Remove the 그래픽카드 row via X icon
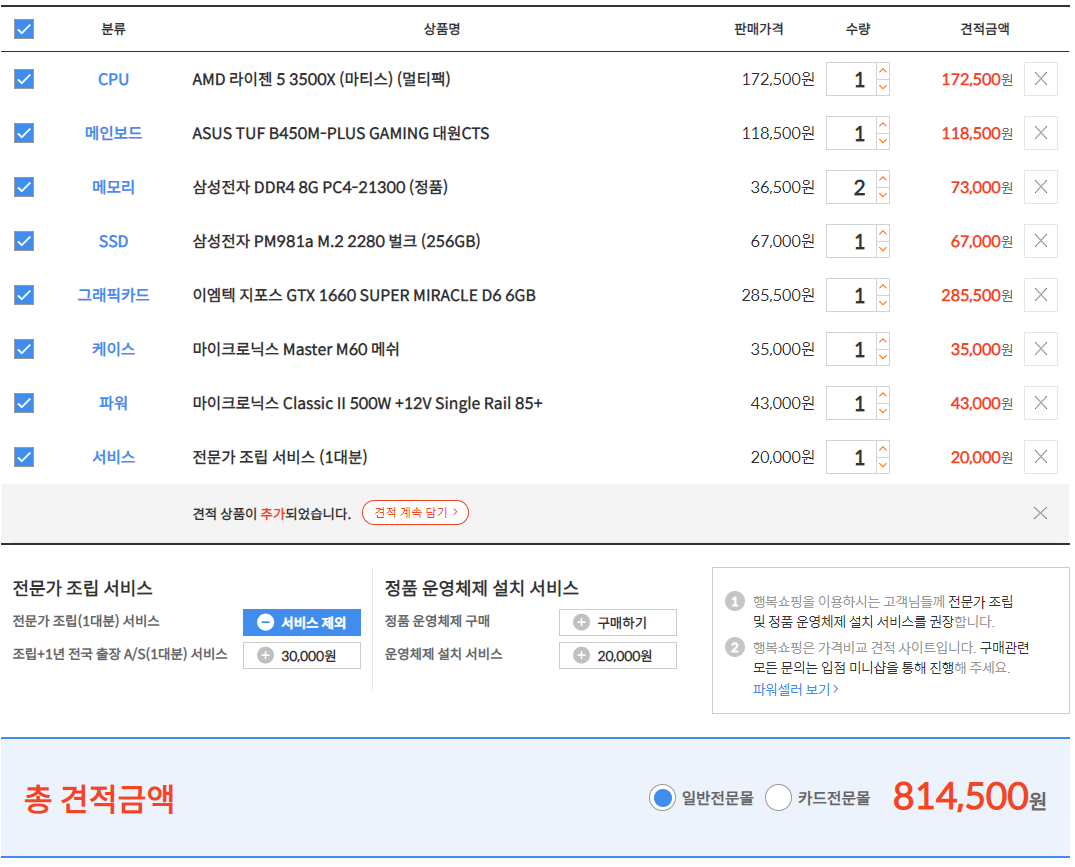This screenshot has height=867, width=1075. click(1040, 295)
